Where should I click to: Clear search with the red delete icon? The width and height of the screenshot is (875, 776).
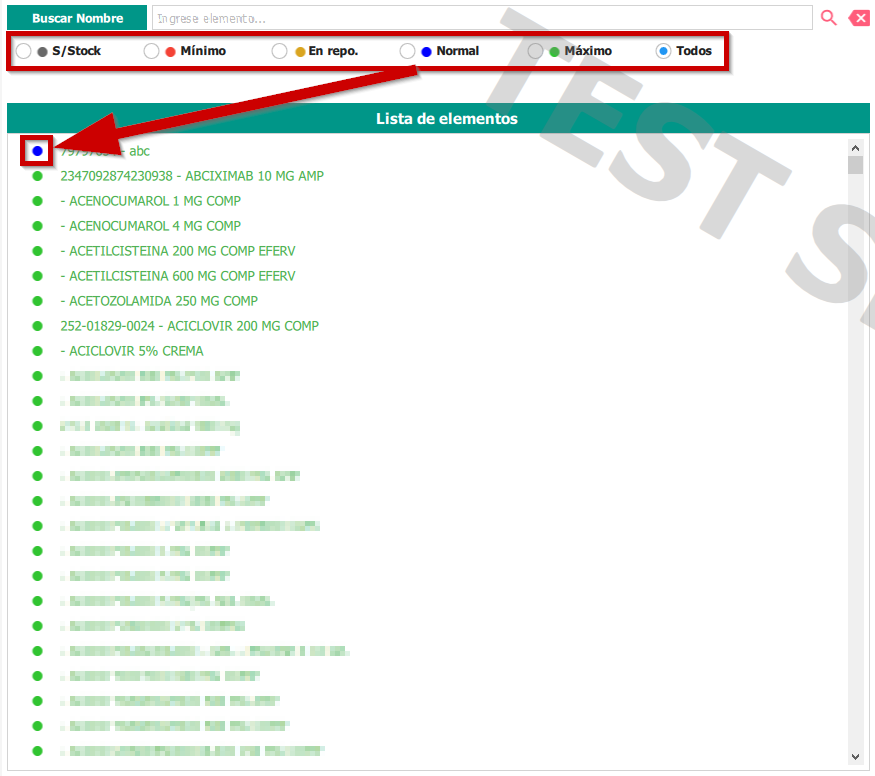coord(859,18)
